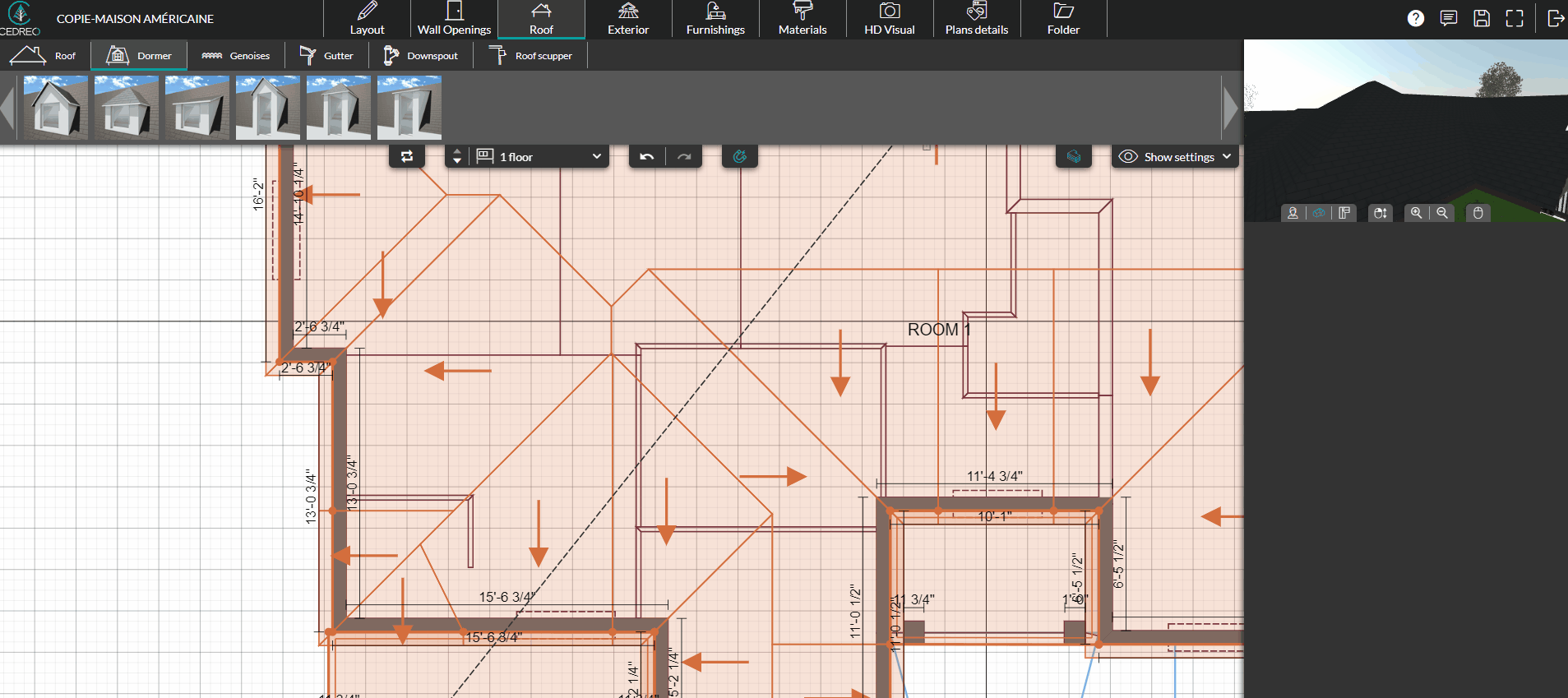This screenshot has height=698, width=1568.
Task: Choose the first dormer thumbnail
Action: tap(56, 108)
